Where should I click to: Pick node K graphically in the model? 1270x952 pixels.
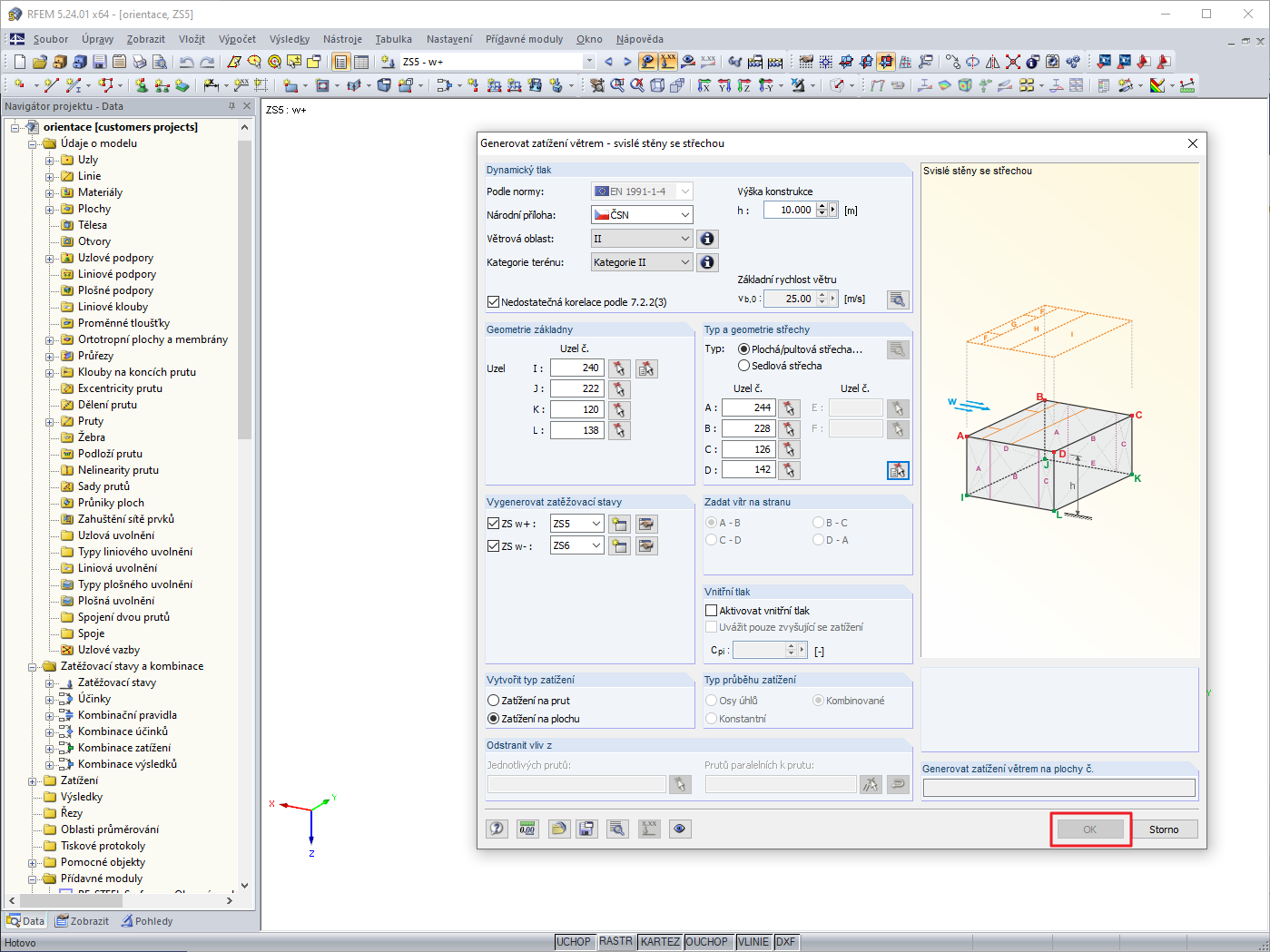(x=619, y=409)
